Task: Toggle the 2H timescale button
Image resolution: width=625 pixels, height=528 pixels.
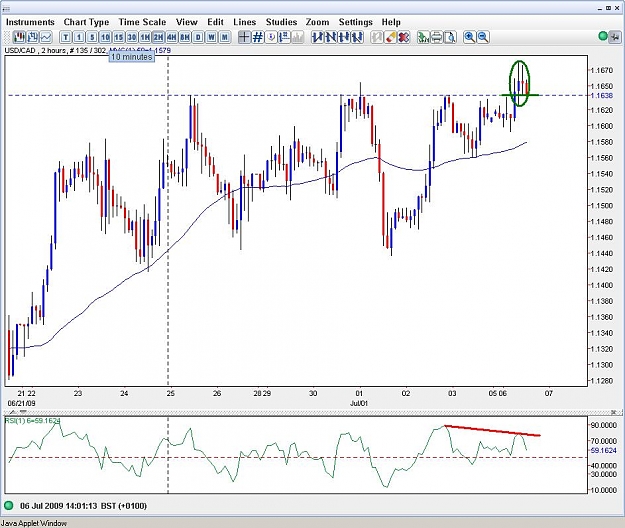Action: [x=158, y=37]
